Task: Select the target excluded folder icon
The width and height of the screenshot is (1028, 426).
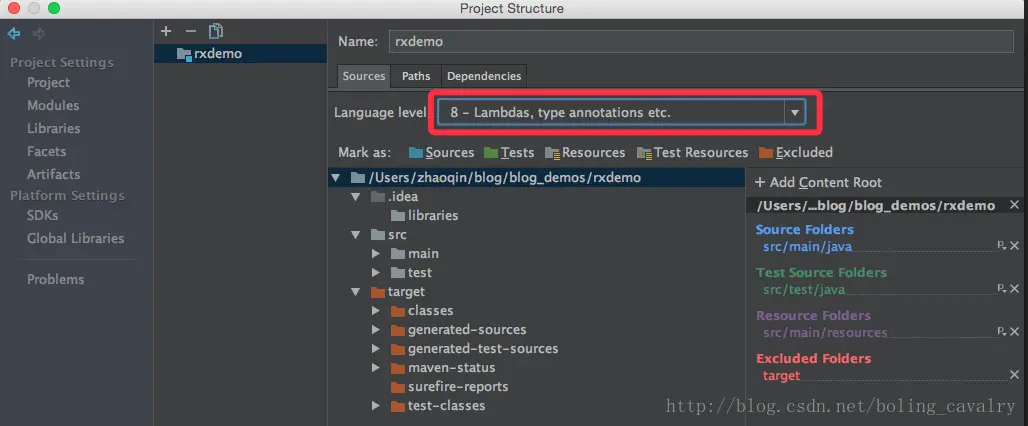Action: coord(378,292)
